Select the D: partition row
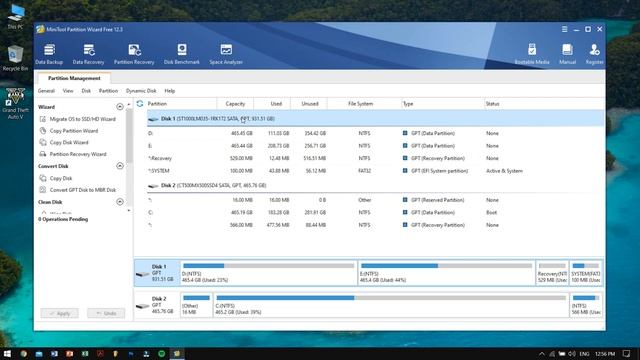The height and width of the screenshot is (360, 640). click(x=376, y=133)
